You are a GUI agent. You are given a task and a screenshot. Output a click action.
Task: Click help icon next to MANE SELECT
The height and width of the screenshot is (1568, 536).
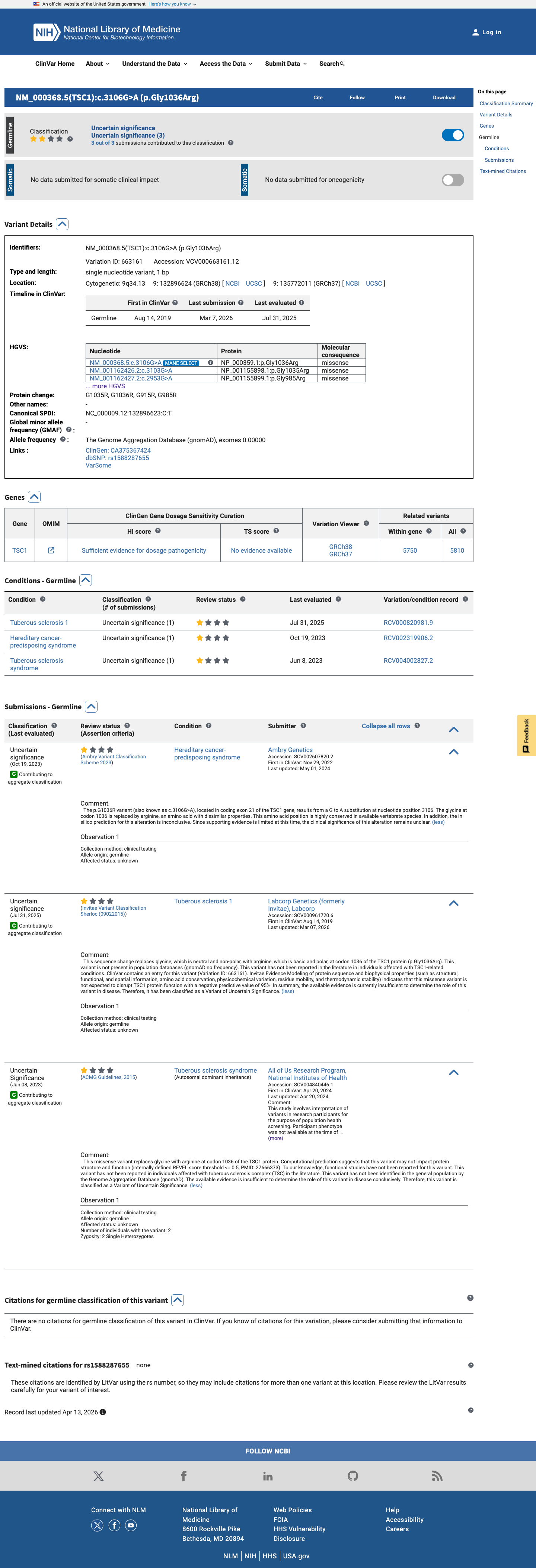pos(210,363)
